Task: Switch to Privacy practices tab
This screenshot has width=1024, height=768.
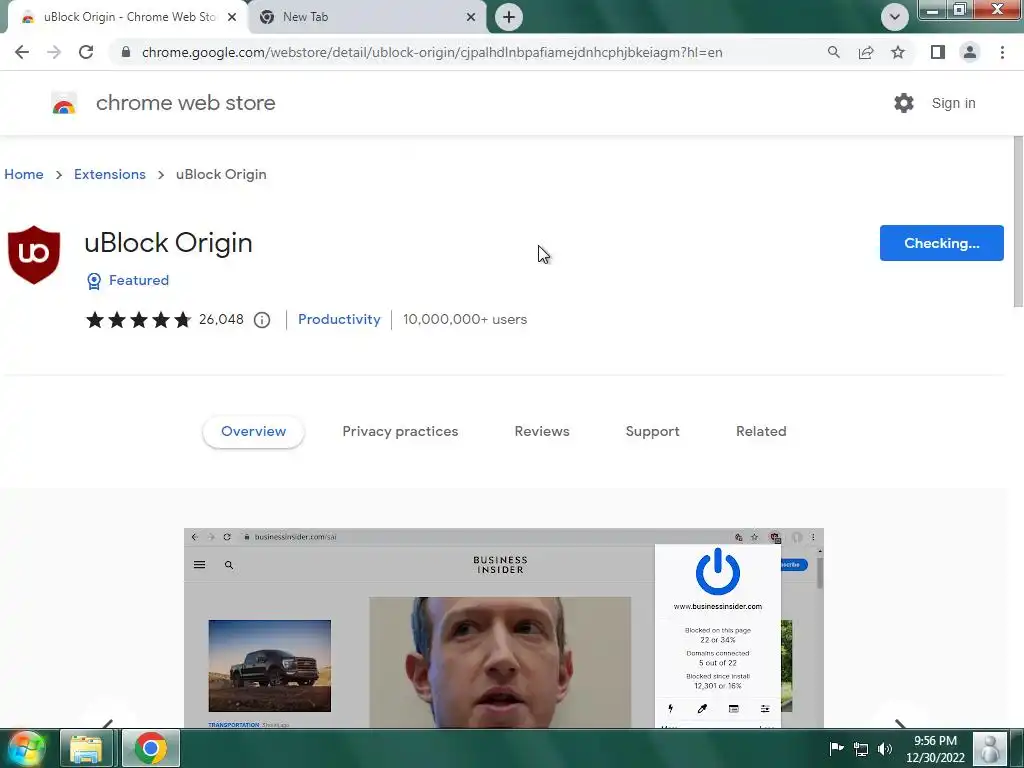Action: [x=400, y=432]
